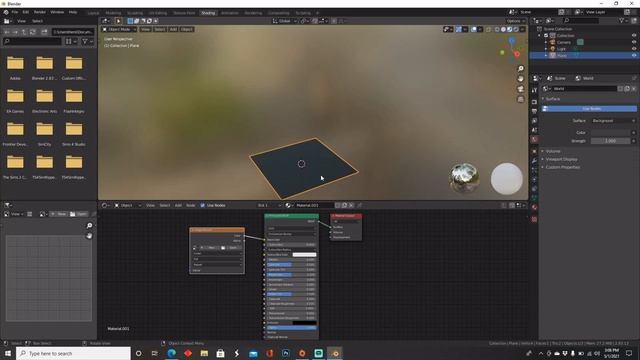Viewport: 640px width, 360px height.
Task: Hide the Camera via its eye icon
Action: click(634, 42)
